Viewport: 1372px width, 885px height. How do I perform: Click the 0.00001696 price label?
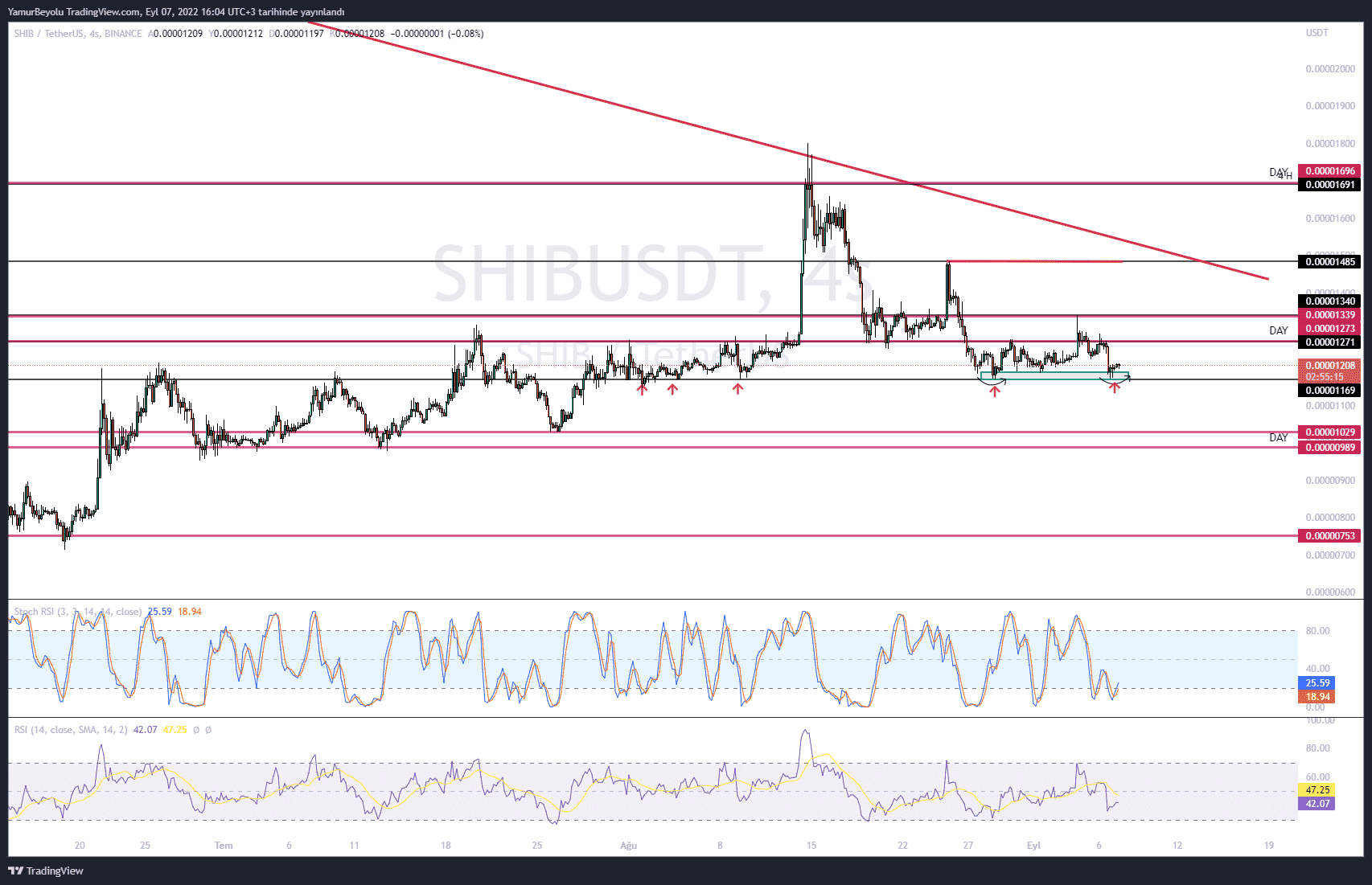coord(1329,171)
